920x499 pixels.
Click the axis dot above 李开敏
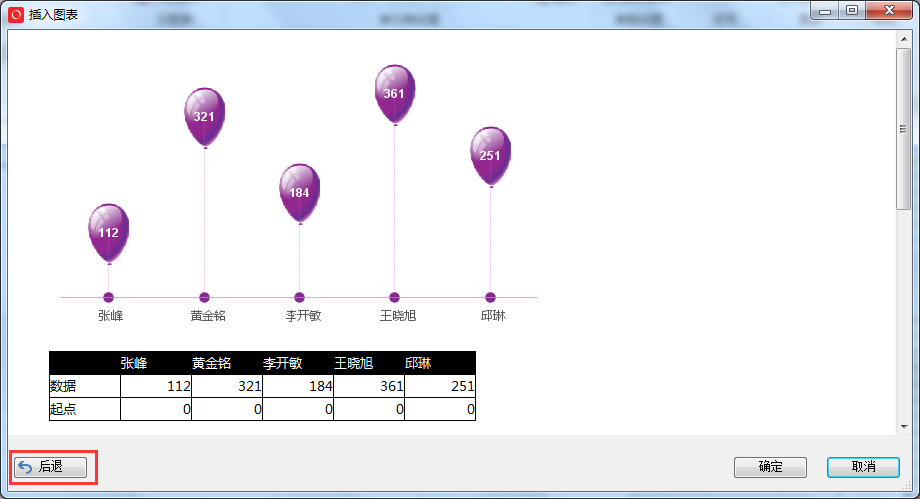[x=299, y=298]
